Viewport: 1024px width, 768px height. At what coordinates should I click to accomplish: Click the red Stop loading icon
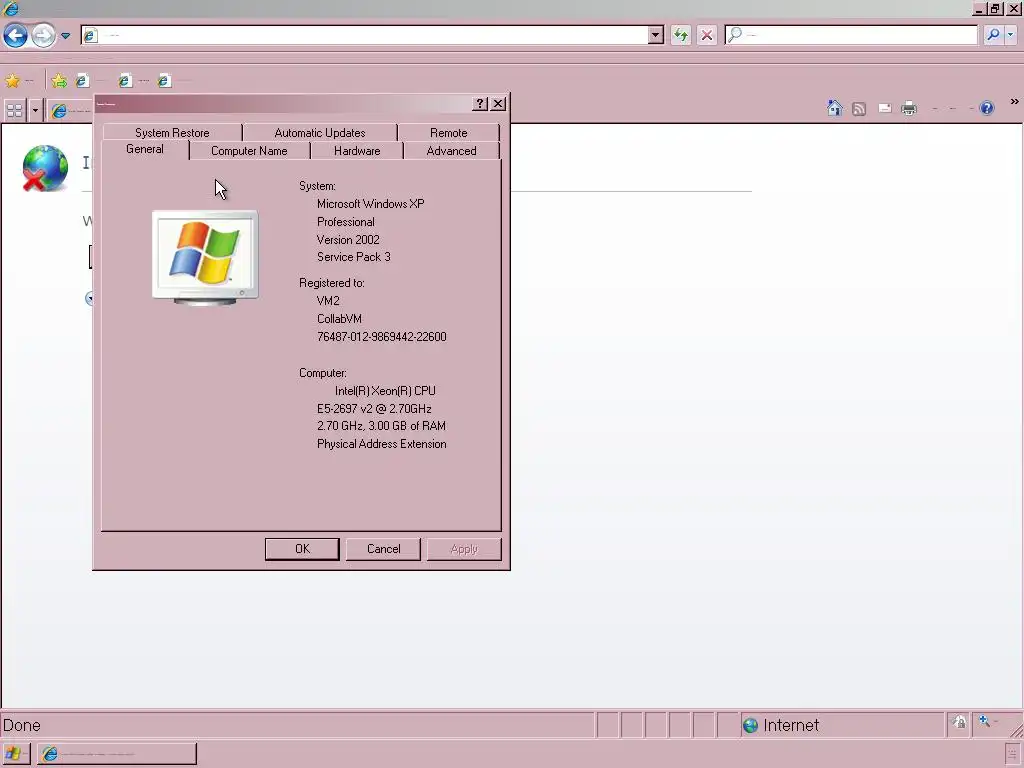707,35
